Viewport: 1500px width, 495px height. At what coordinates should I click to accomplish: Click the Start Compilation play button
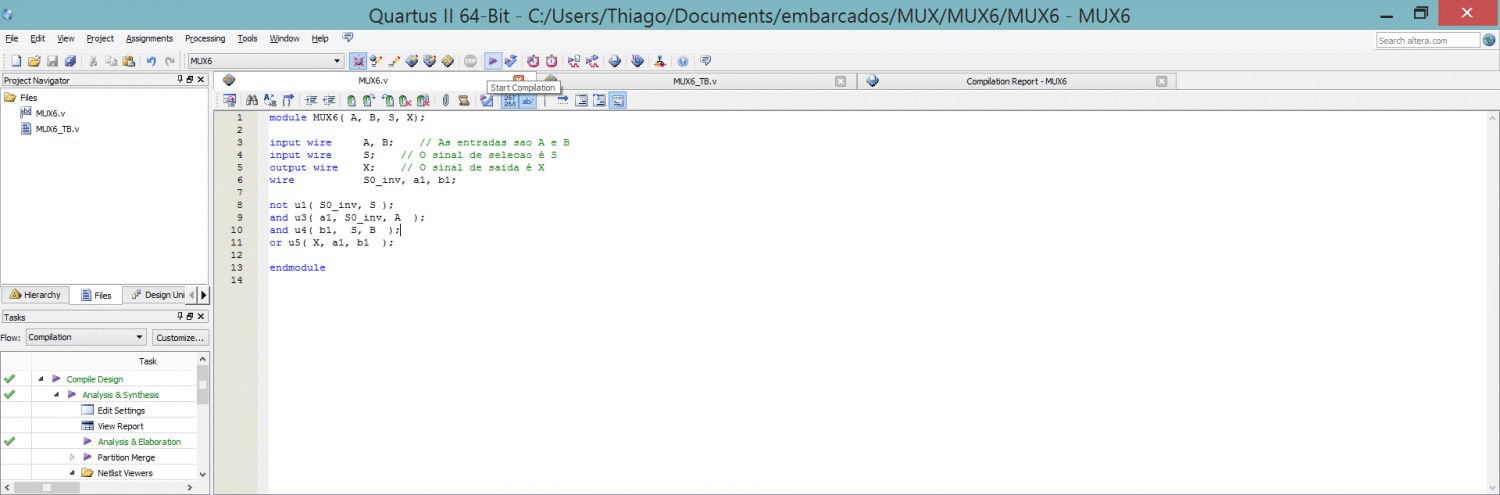click(x=492, y=61)
